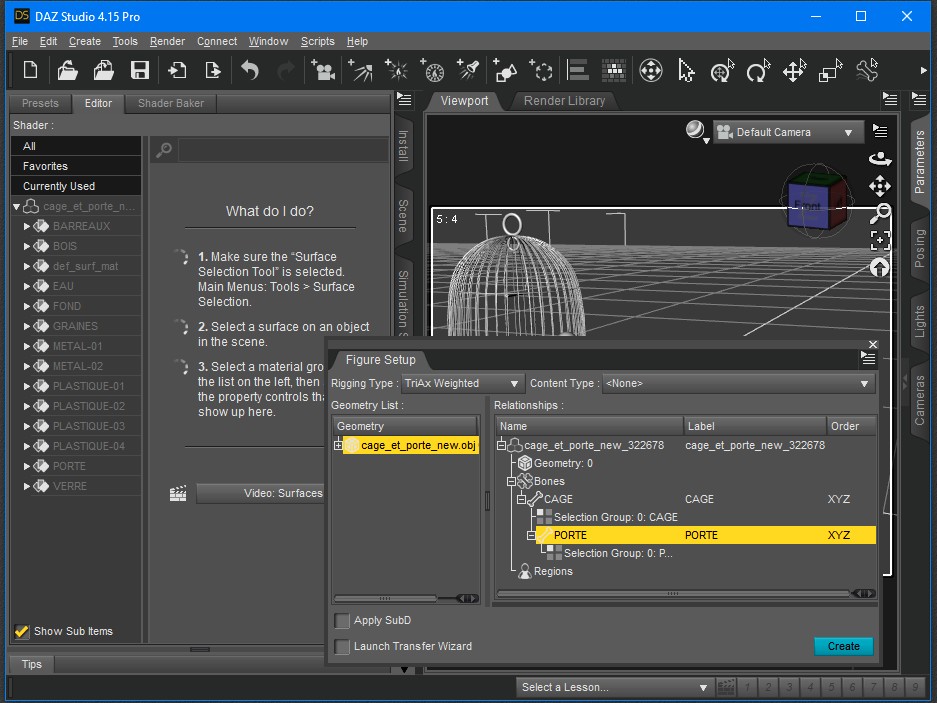
Task: Click the viewport view cube
Action: (x=816, y=202)
